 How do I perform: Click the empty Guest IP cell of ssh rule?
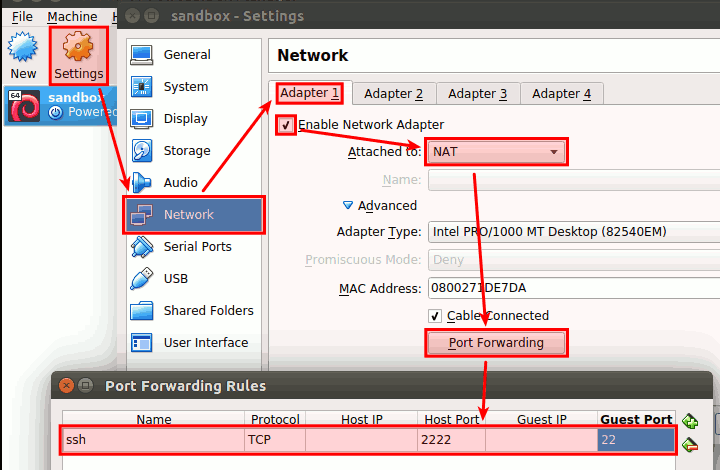click(x=541, y=440)
